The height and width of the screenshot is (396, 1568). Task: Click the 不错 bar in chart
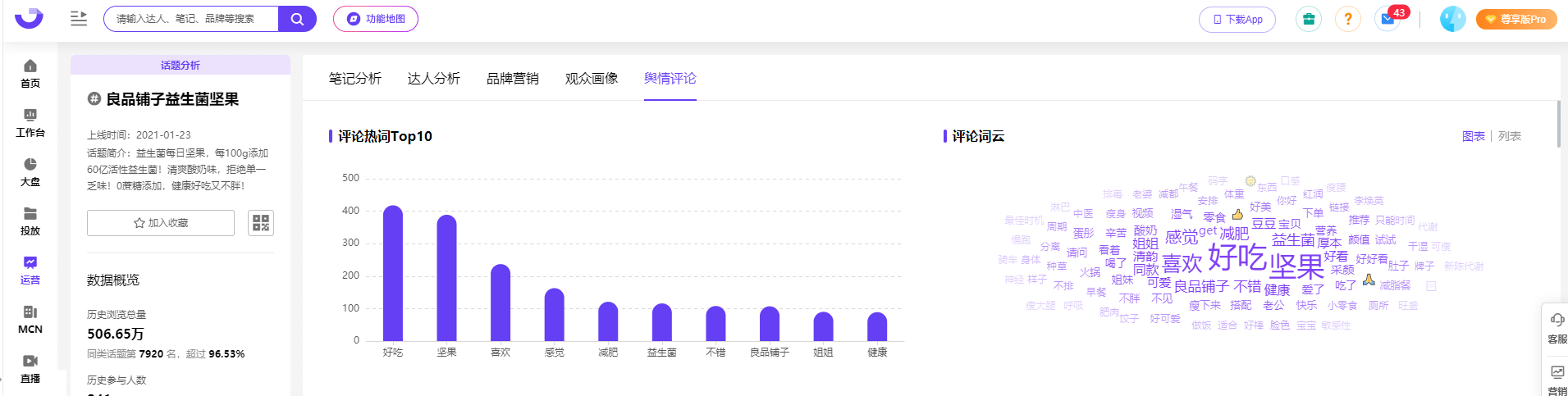(x=715, y=323)
